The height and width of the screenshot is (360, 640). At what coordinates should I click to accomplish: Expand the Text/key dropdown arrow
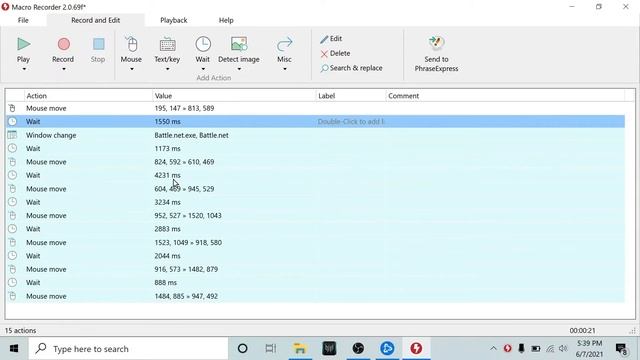point(167,69)
